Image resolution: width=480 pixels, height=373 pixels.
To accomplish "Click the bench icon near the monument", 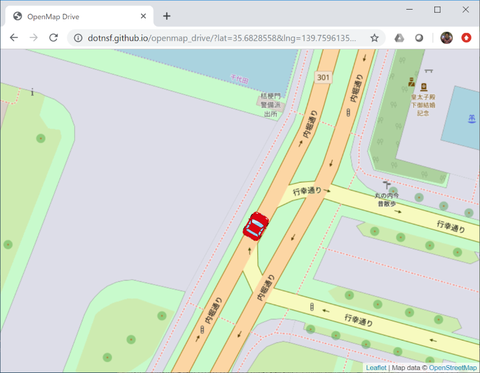I will 429,71.
